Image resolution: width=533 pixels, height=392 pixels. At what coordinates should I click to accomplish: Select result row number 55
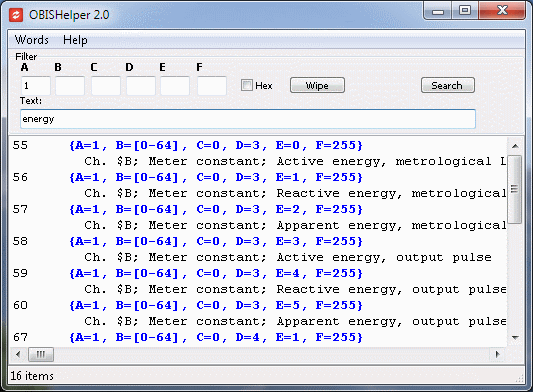click(20, 146)
